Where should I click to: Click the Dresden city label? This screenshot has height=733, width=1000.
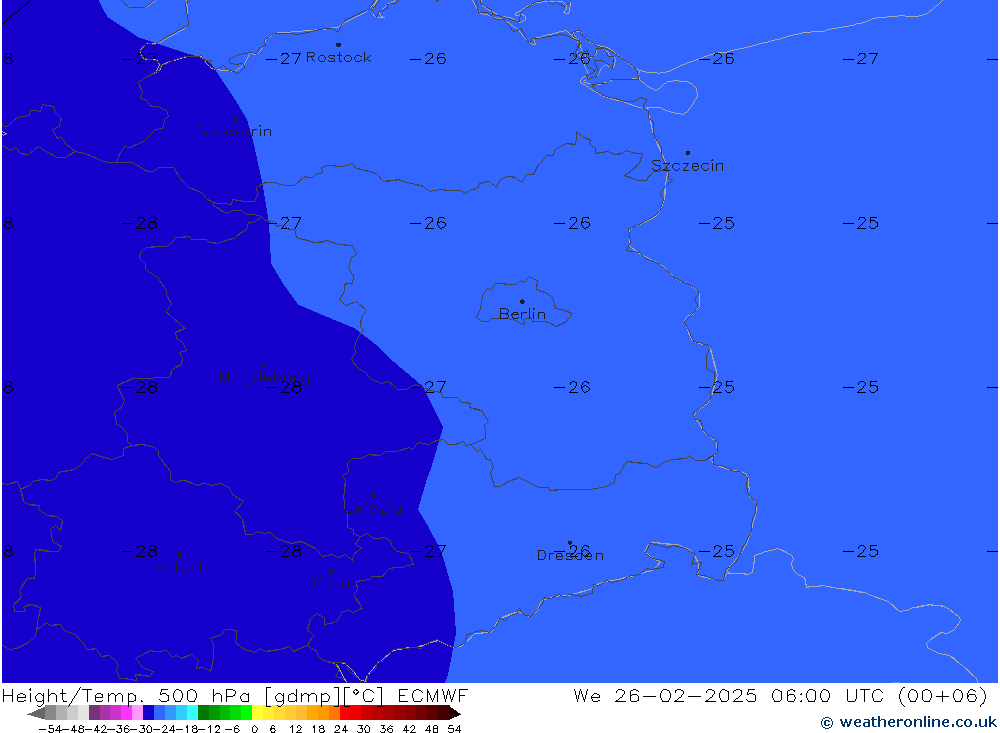click(x=570, y=555)
